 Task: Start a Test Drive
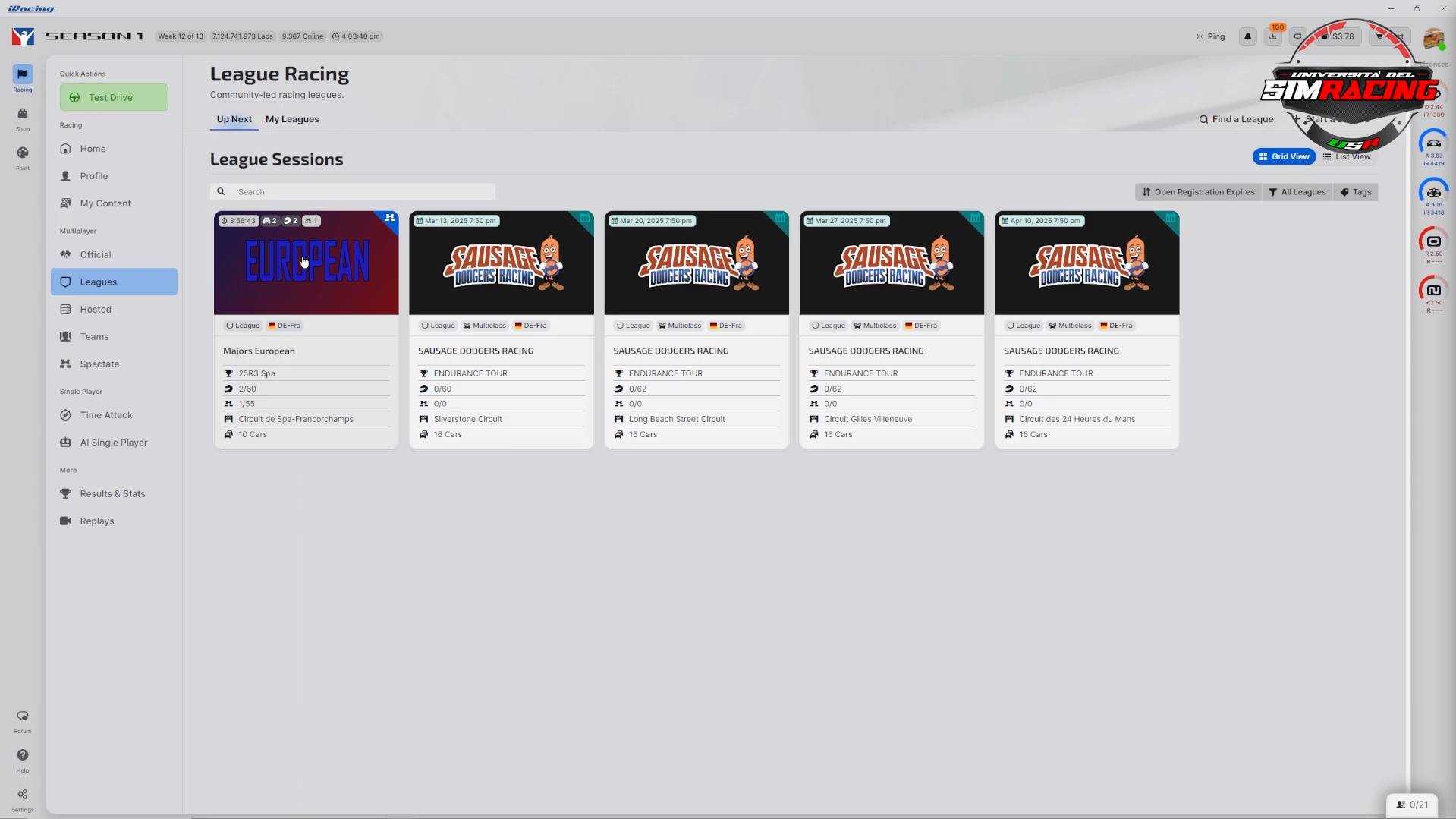tap(114, 97)
